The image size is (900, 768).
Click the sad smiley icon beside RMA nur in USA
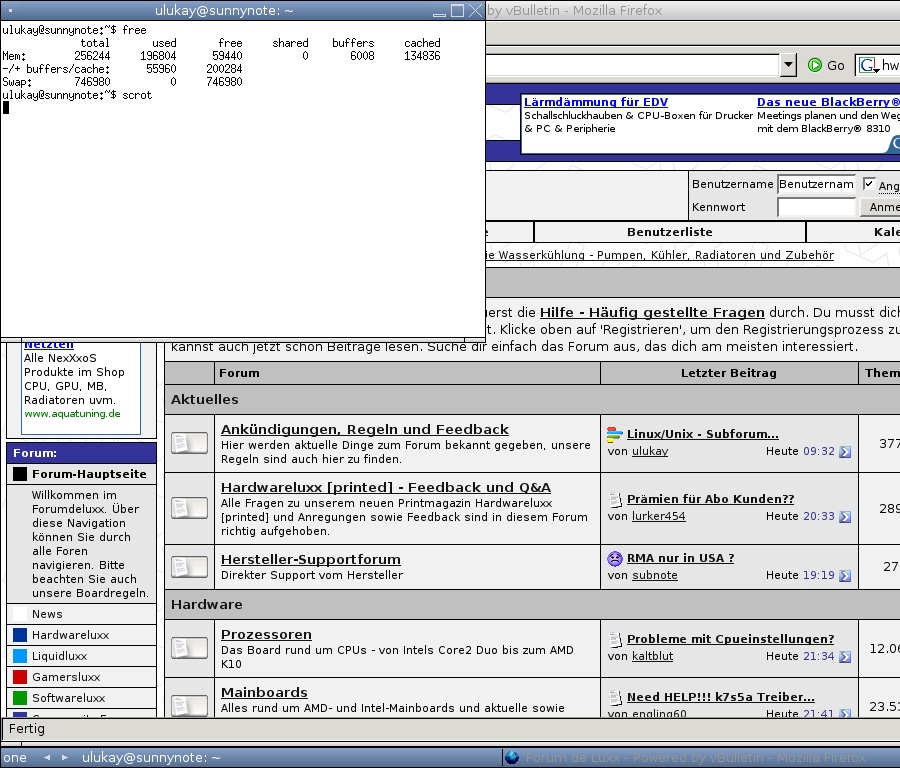pyautogui.click(x=615, y=558)
